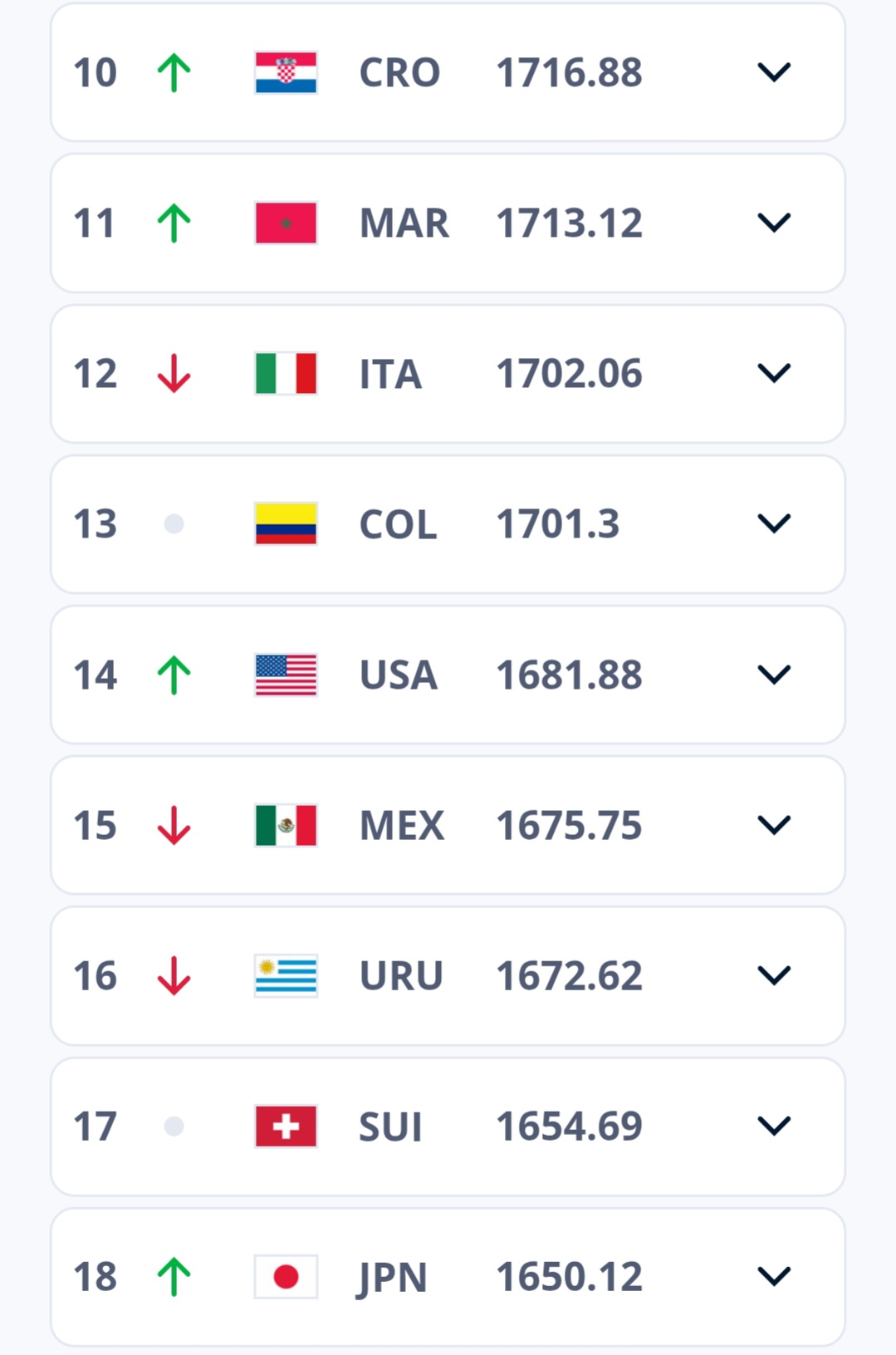
Task: Expand the MAR ranking details chevron
Action: pos(774,223)
